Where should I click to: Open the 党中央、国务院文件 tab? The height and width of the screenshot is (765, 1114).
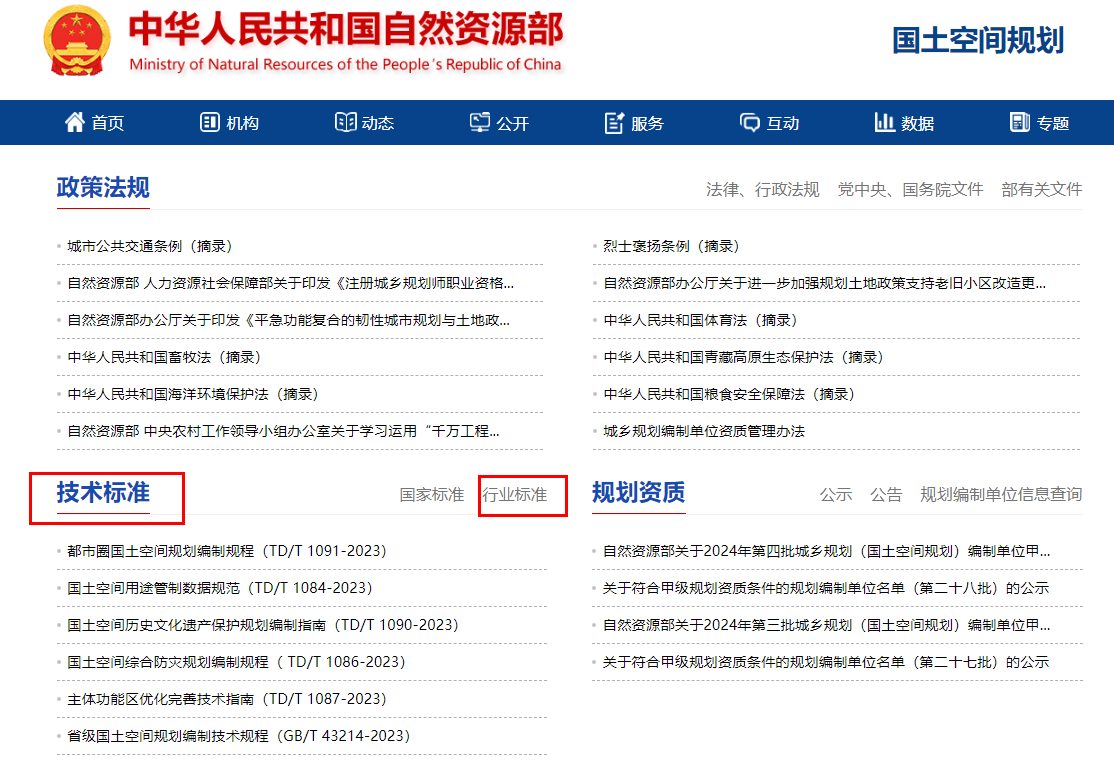pos(910,189)
